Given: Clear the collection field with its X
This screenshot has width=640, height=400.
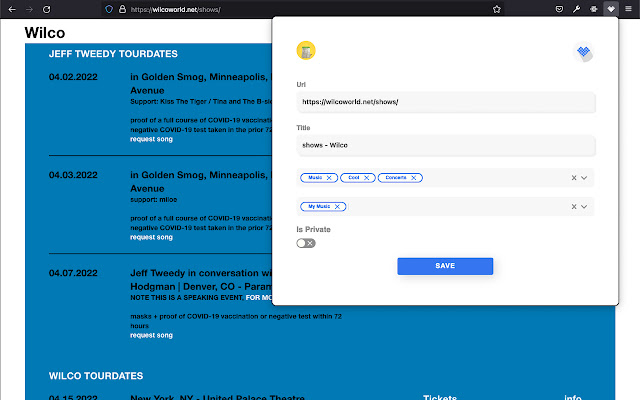Looking at the screenshot, I should coord(573,207).
